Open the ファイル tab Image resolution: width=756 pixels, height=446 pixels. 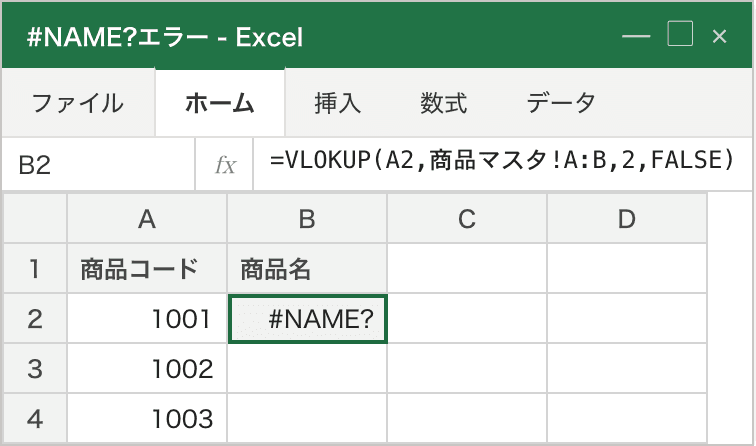[78, 103]
